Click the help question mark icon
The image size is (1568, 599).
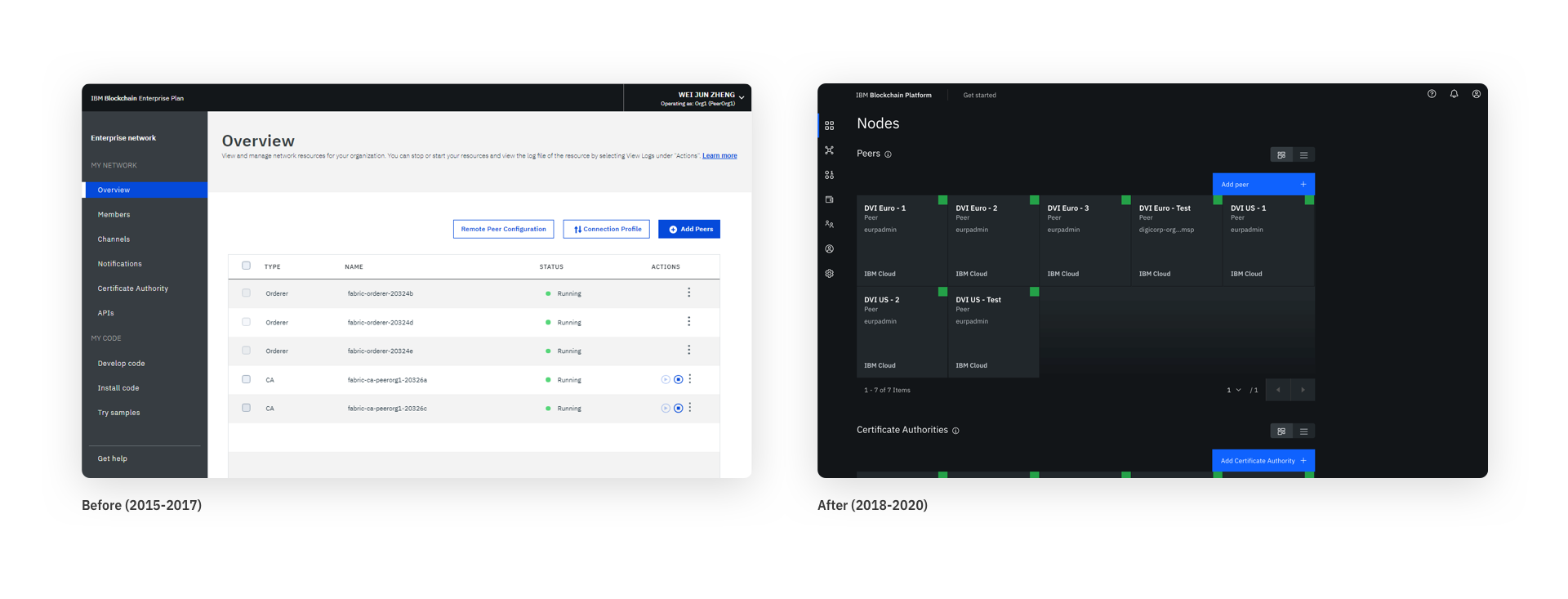(x=1432, y=94)
